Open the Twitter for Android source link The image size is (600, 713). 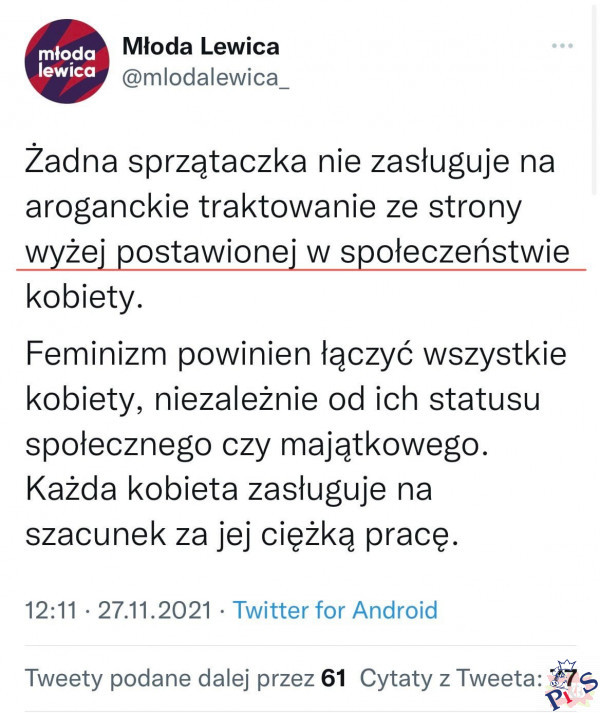335,610
